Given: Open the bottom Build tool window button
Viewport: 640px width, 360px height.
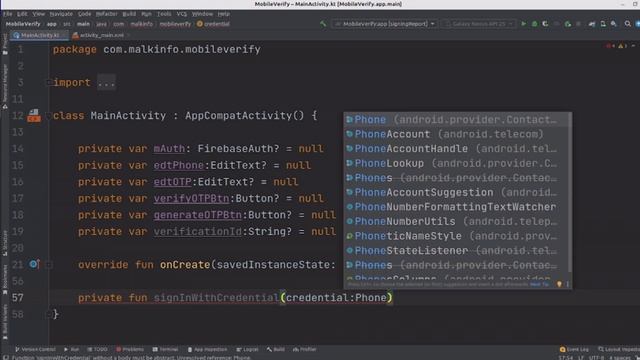Looking at the screenshot, I should (276, 349).
